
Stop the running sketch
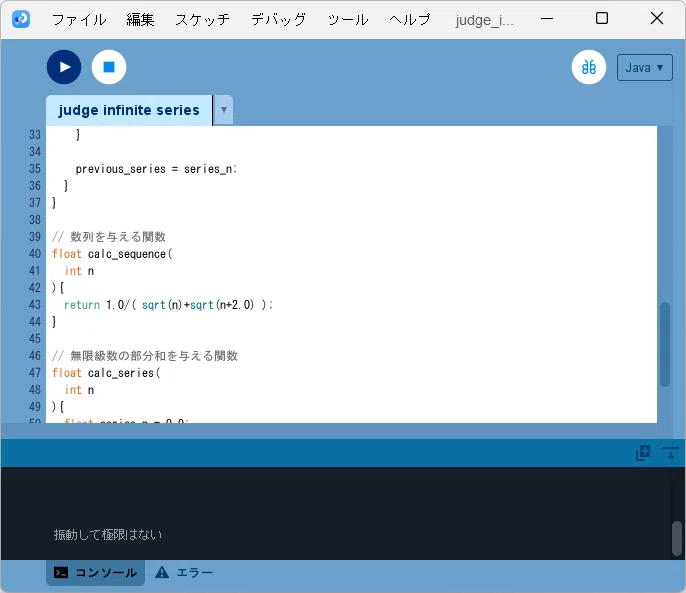point(109,67)
